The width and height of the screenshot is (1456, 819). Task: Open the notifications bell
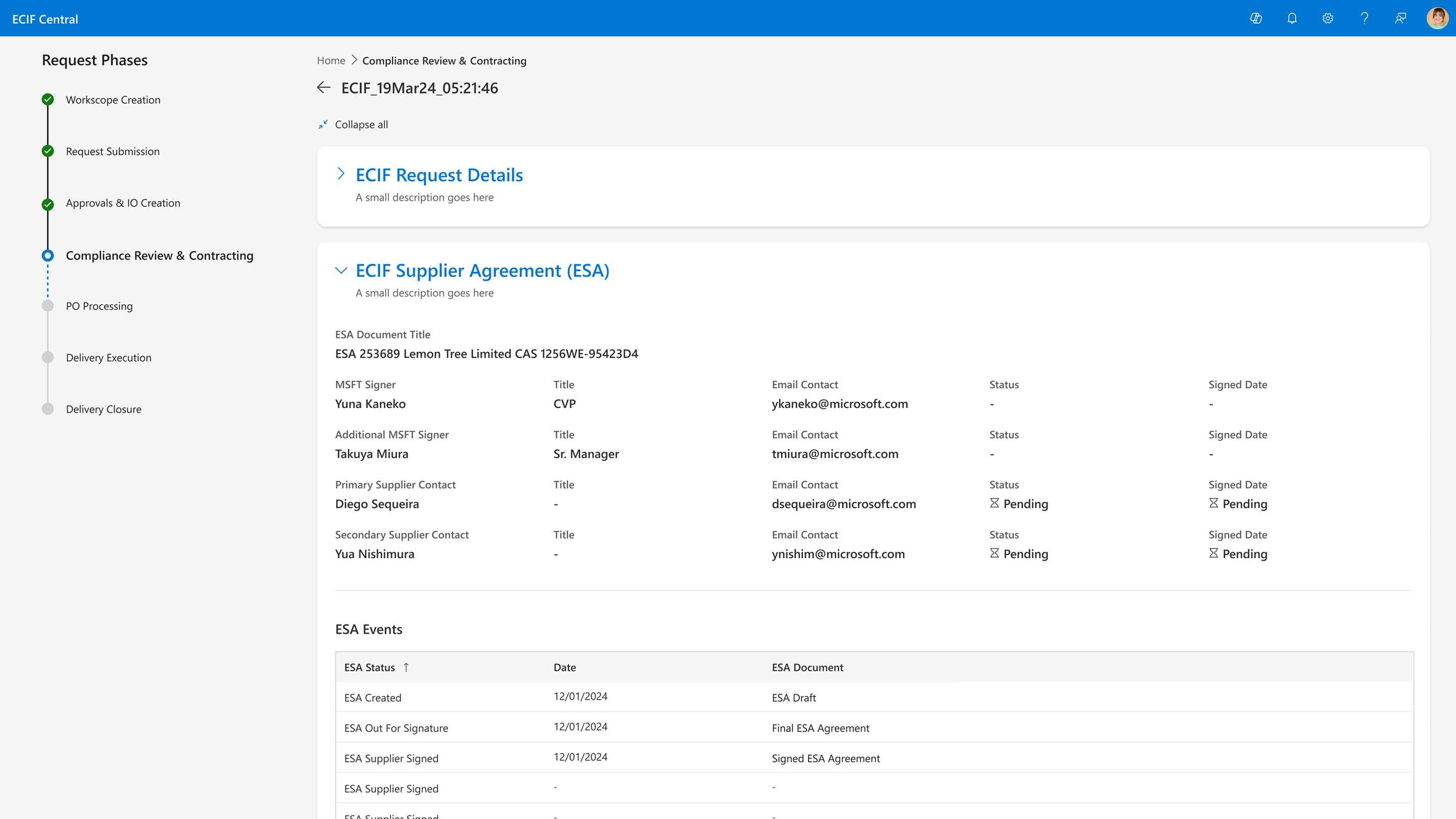point(1292,19)
